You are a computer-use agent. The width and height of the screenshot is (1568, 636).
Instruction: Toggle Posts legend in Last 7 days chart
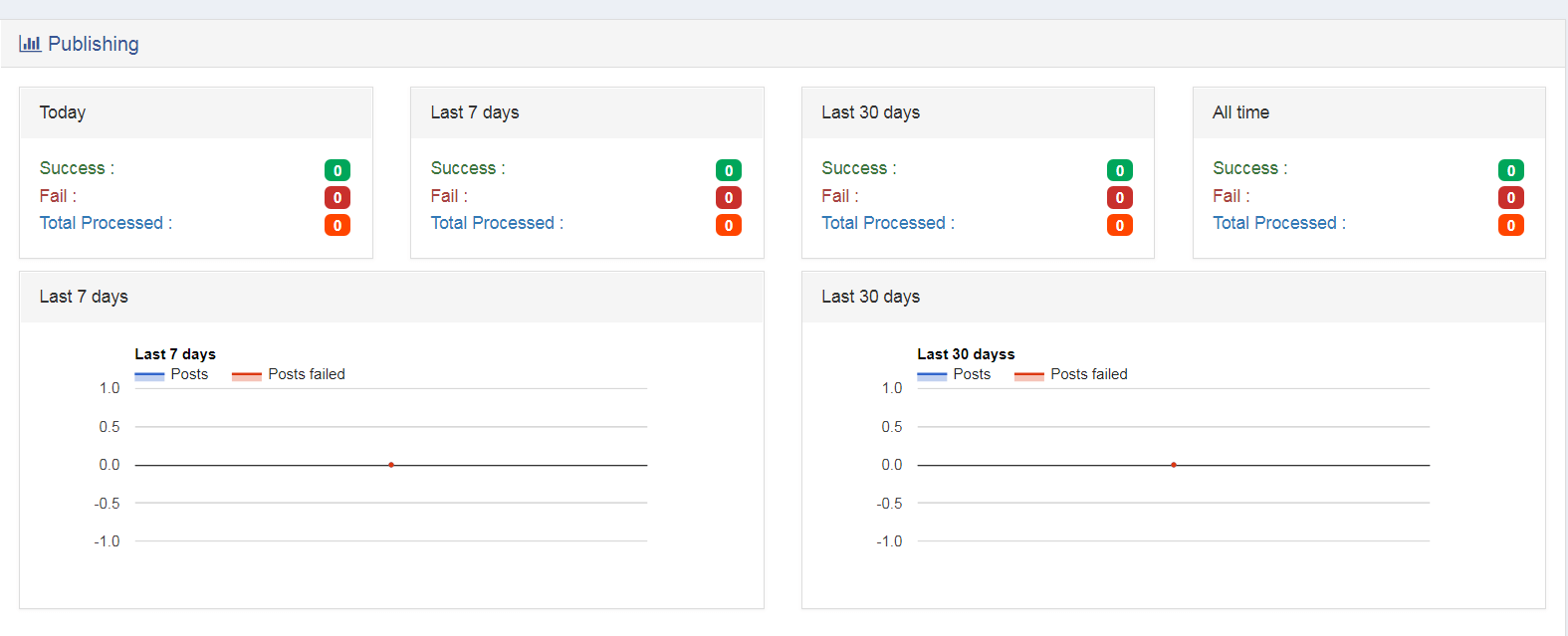pos(171,374)
